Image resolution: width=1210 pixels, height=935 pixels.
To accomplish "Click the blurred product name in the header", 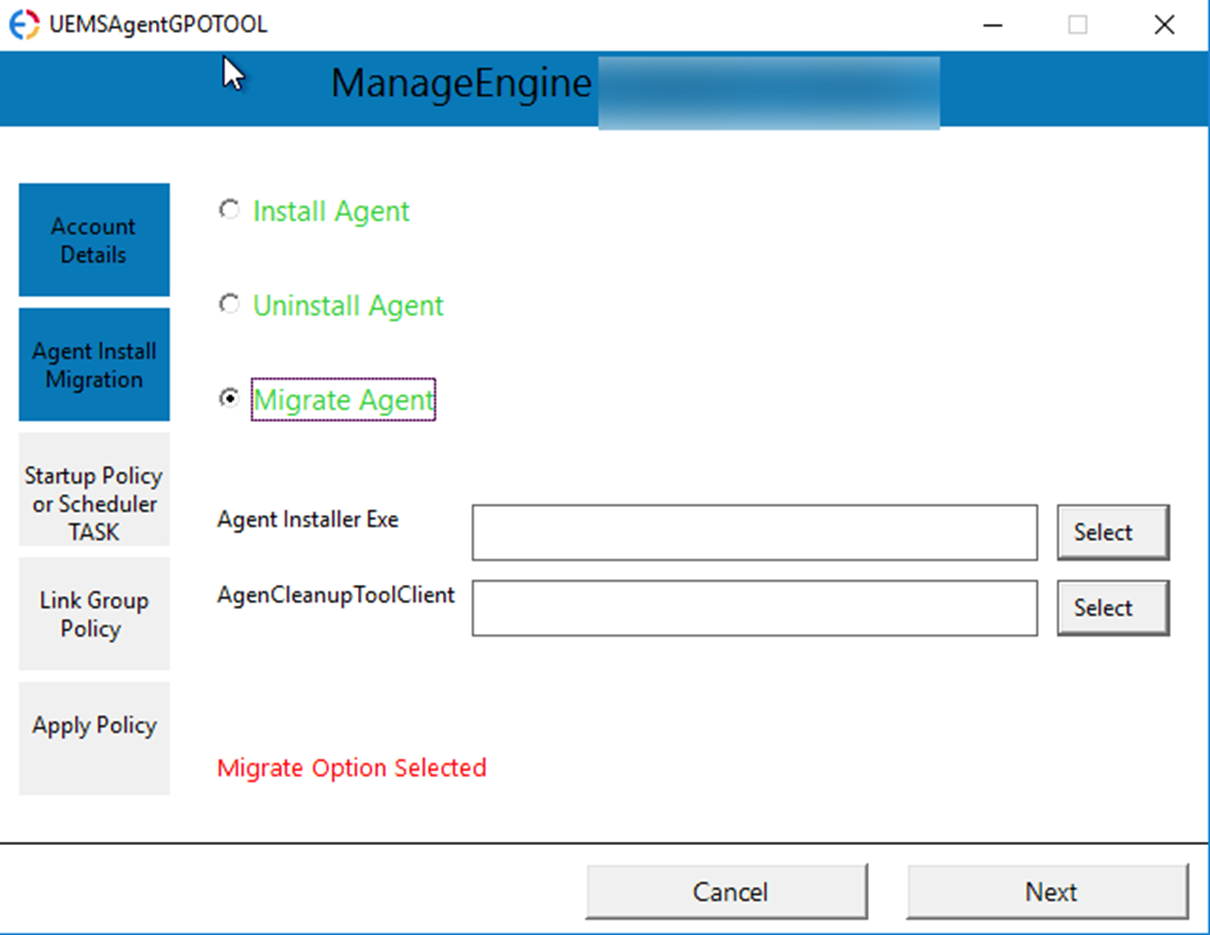I will [x=770, y=92].
